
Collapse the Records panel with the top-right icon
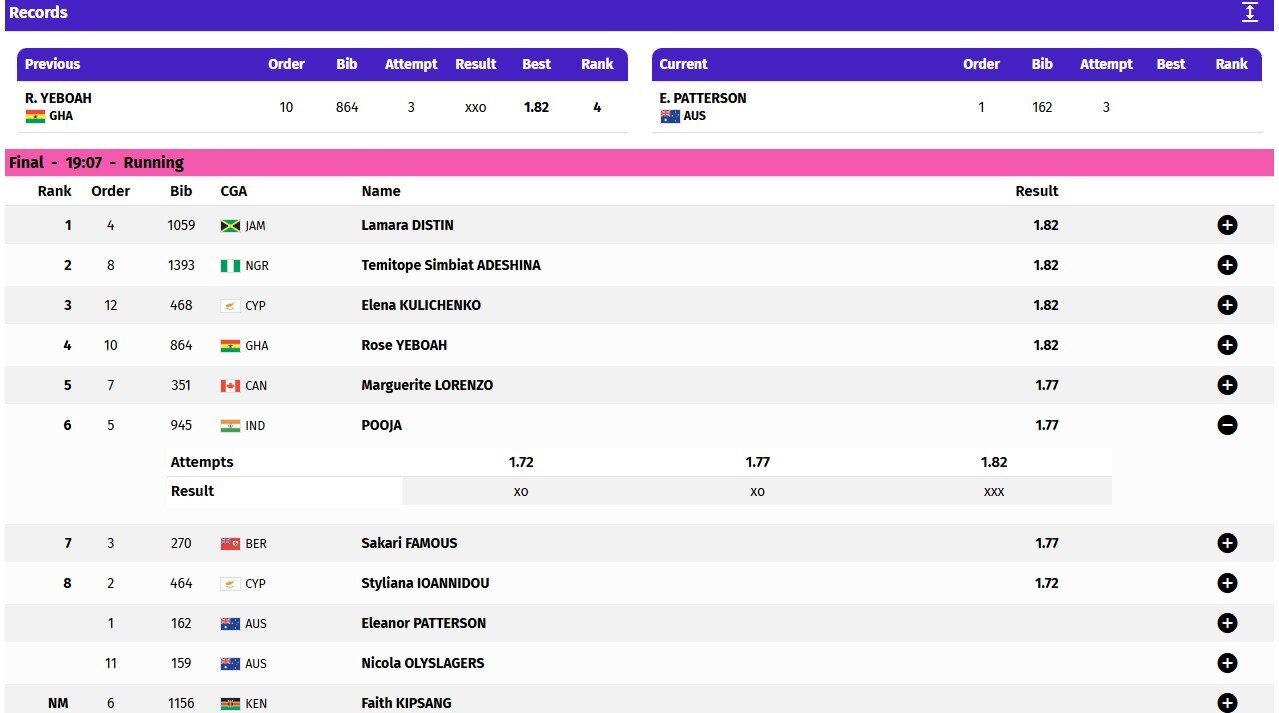(1249, 12)
